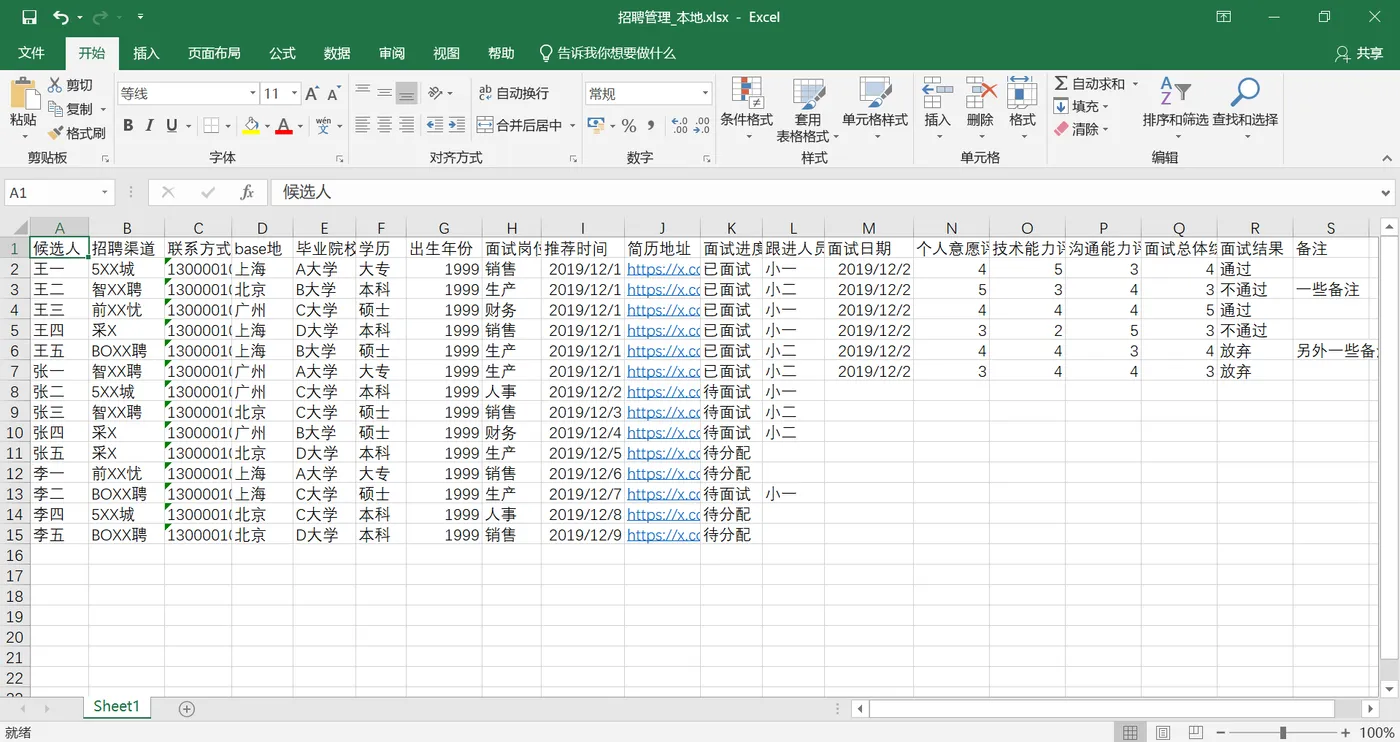This screenshot has height=742, width=1400.
Task: Open the 文件 file tab
Action: (31, 53)
